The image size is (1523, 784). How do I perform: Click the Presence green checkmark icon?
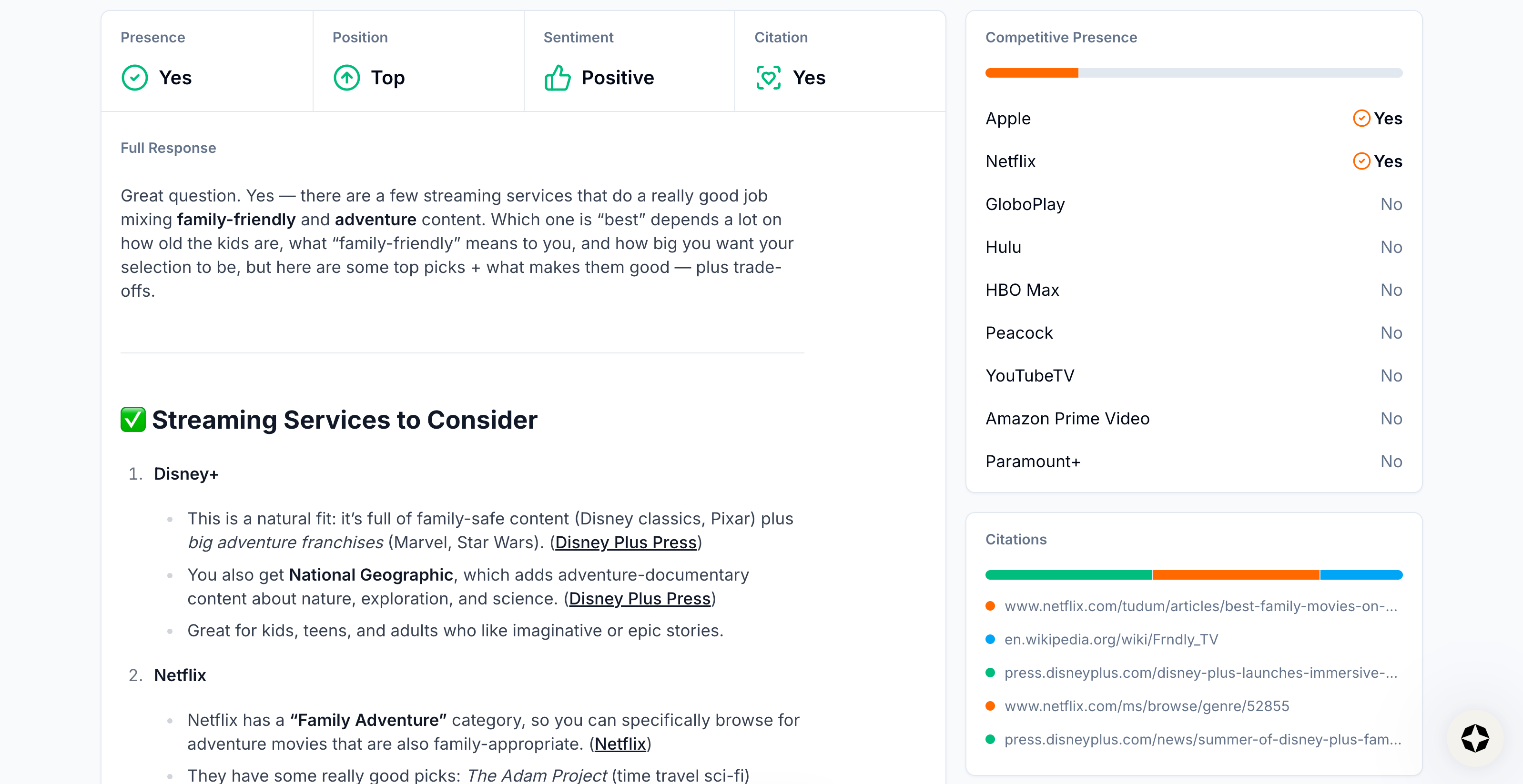pyautogui.click(x=135, y=77)
